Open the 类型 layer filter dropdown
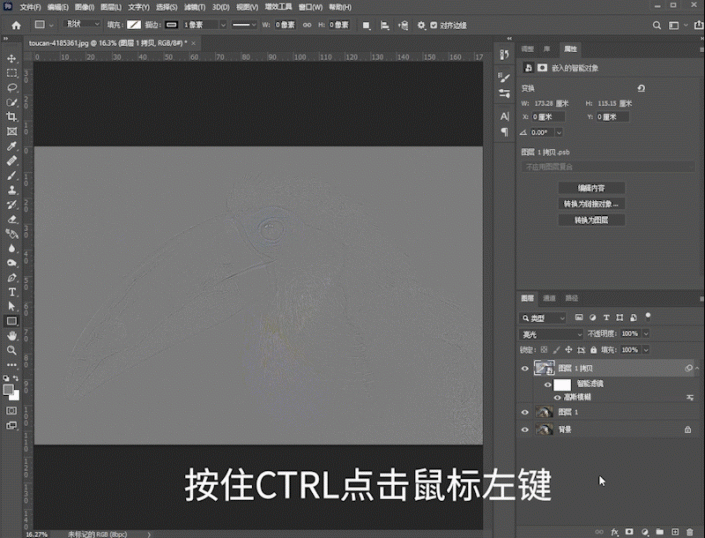Image resolution: width=705 pixels, height=538 pixels. [x=543, y=318]
